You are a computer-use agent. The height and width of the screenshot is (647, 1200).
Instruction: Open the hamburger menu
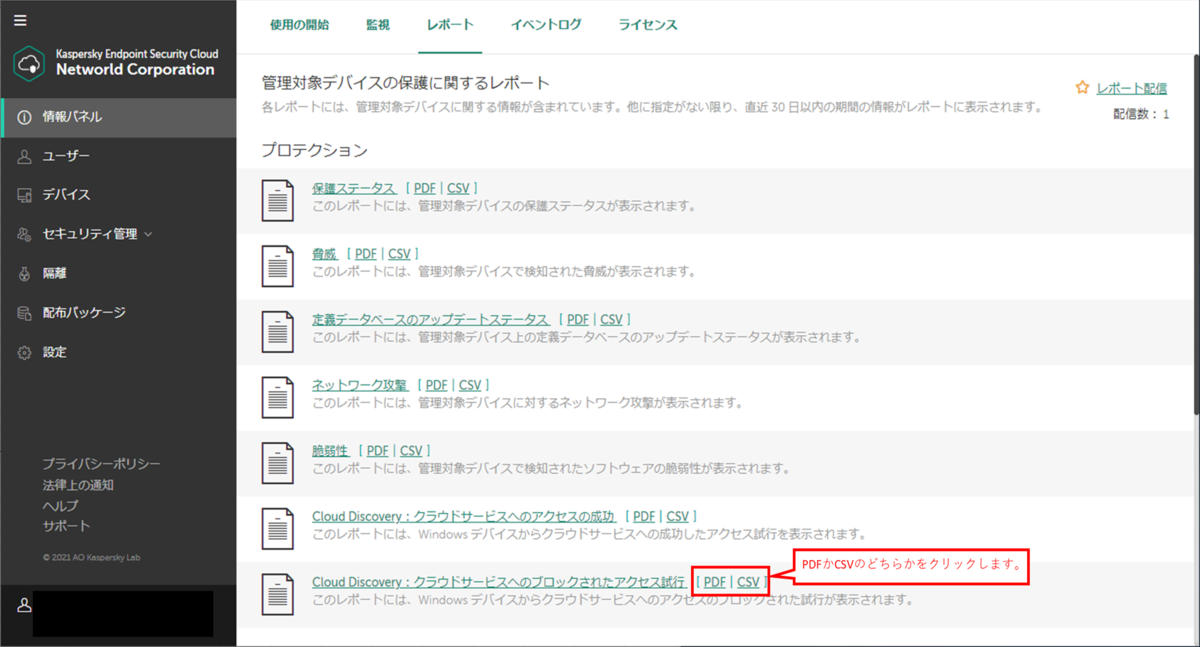[x=20, y=20]
